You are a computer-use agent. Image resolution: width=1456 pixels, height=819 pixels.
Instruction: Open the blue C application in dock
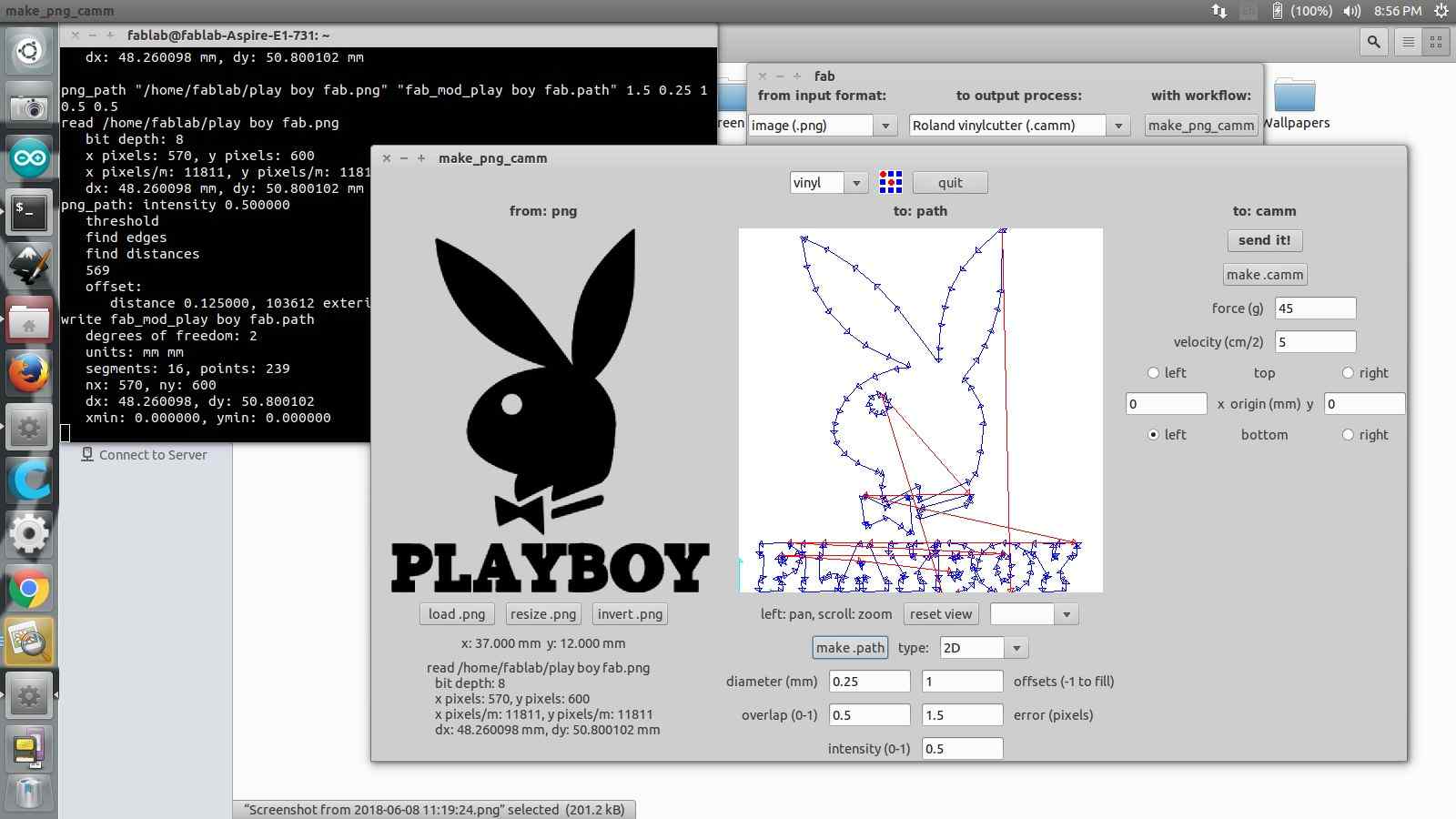tap(29, 480)
